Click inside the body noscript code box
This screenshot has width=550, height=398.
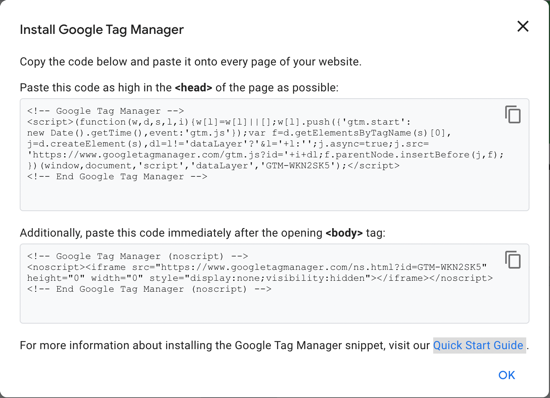click(x=274, y=284)
